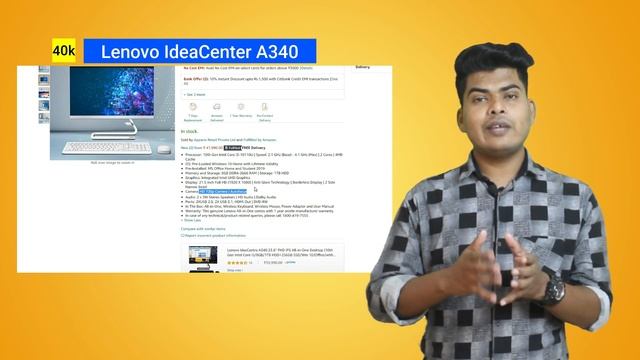Click the main Lenovo all-in-one product image
This screenshot has height=360, width=640.
point(112,113)
